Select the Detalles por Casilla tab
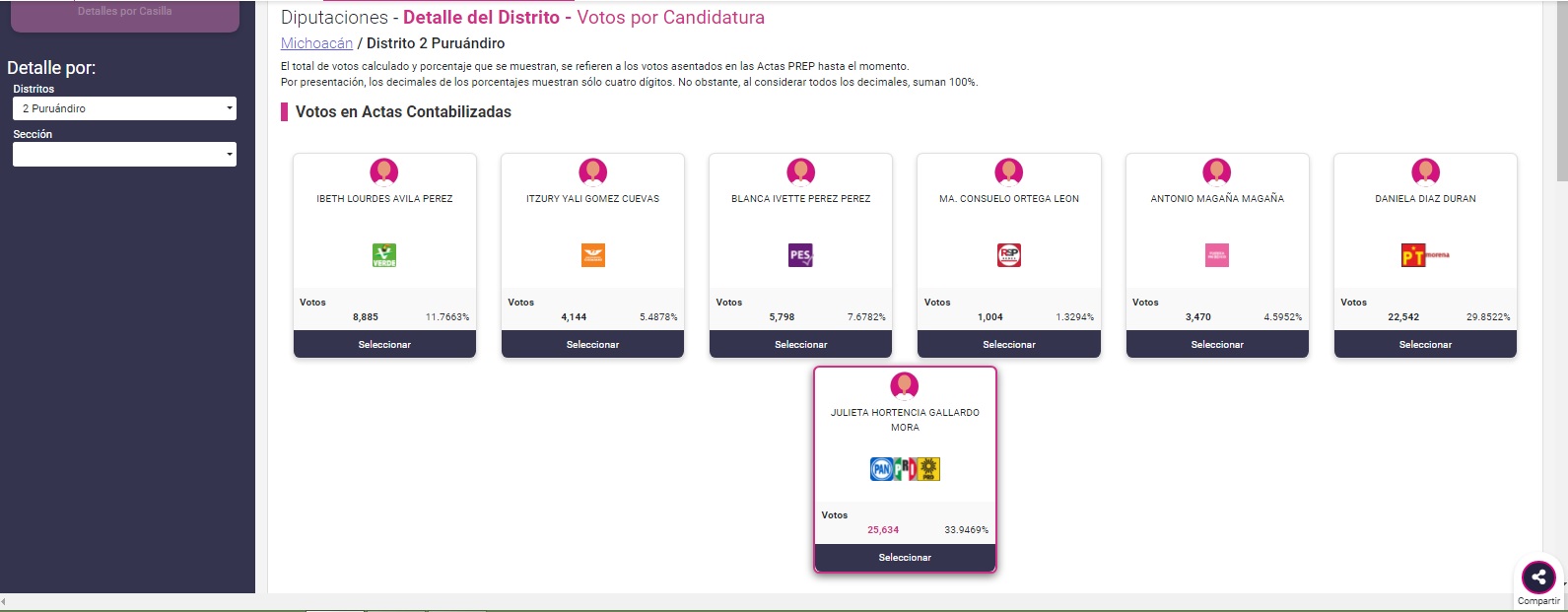The height and width of the screenshot is (612, 1568). point(124,14)
